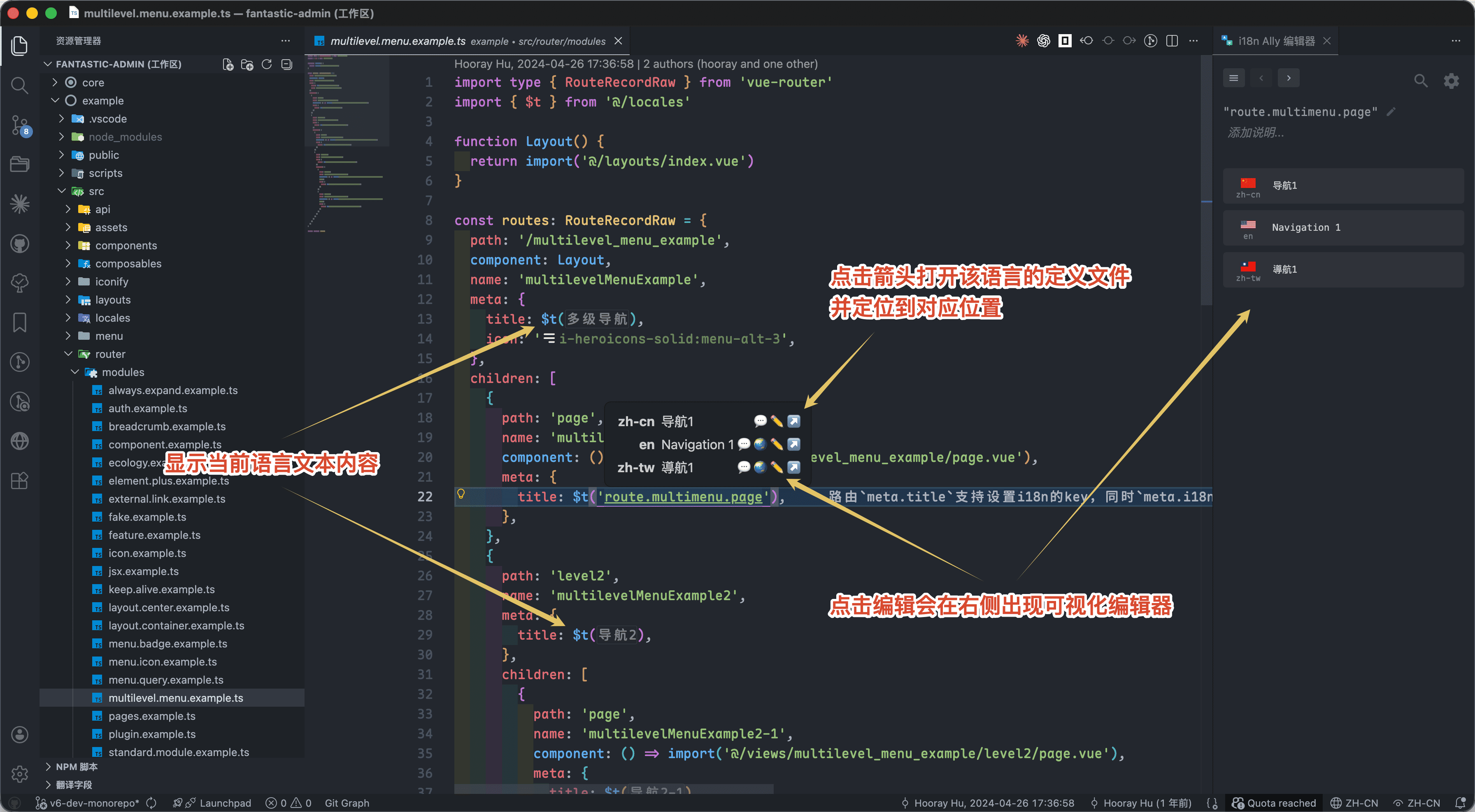Click the pencil edit icon for zh-cn 导航1

click(777, 421)
